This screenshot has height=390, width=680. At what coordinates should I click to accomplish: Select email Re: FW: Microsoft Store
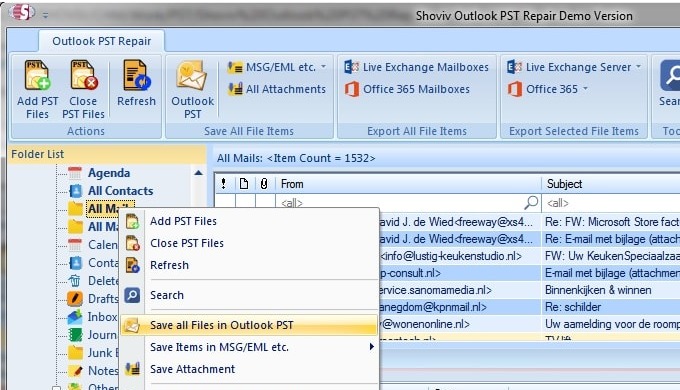pos(612,222)
